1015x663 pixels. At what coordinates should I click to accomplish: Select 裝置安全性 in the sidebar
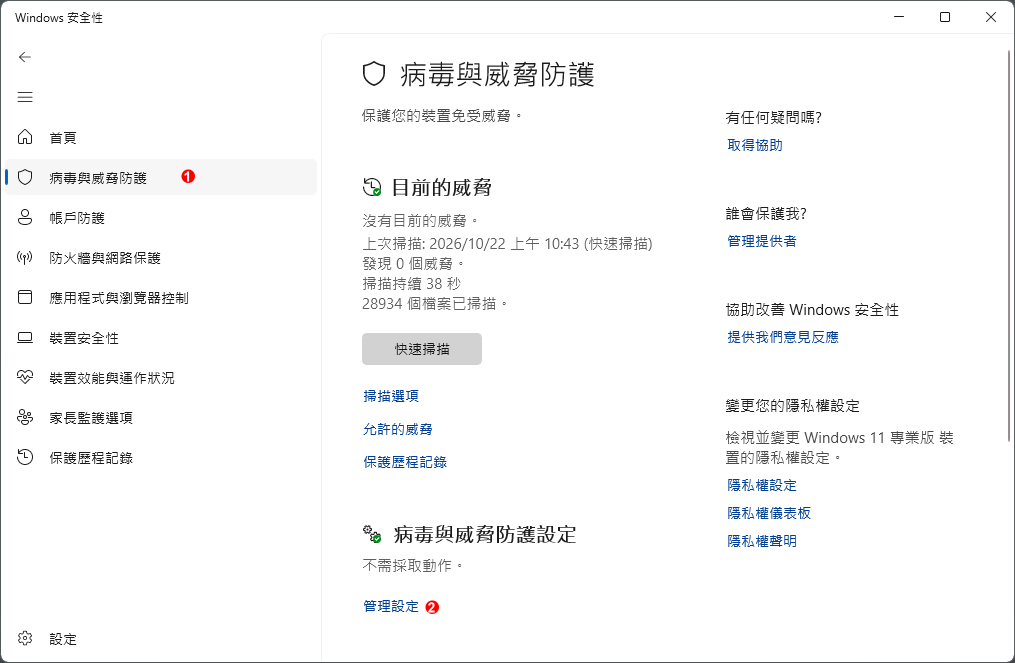tap(161, 337)
